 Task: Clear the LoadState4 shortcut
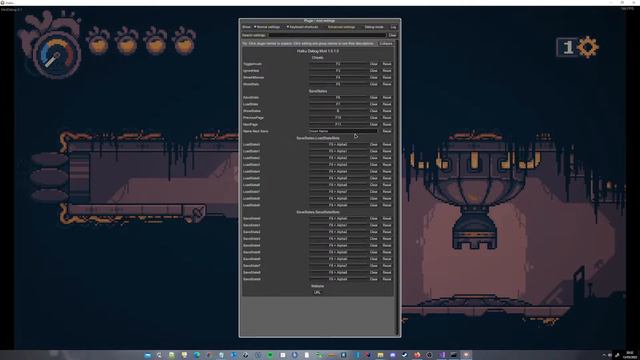tap(373, 171)
